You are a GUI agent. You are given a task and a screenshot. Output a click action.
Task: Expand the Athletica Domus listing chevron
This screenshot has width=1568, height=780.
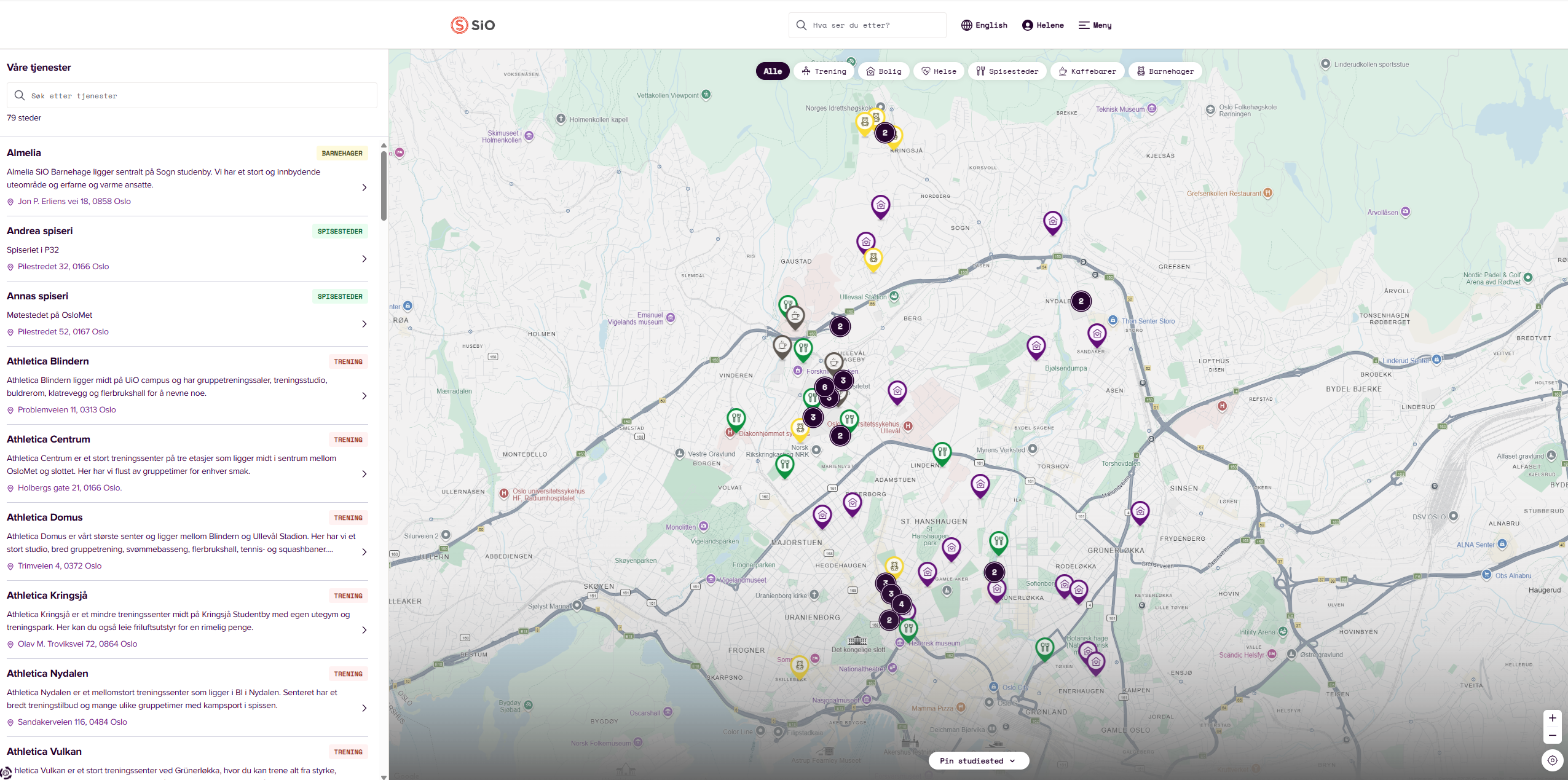(x=364, y=552)
